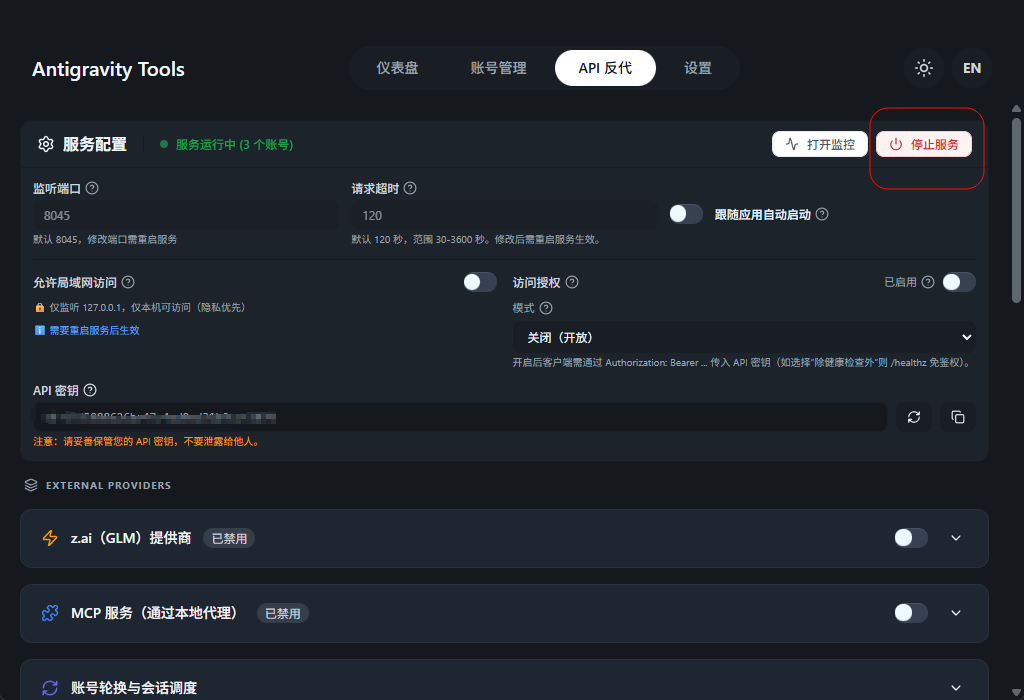Click help icon beside 模式 label

[546, 308]
